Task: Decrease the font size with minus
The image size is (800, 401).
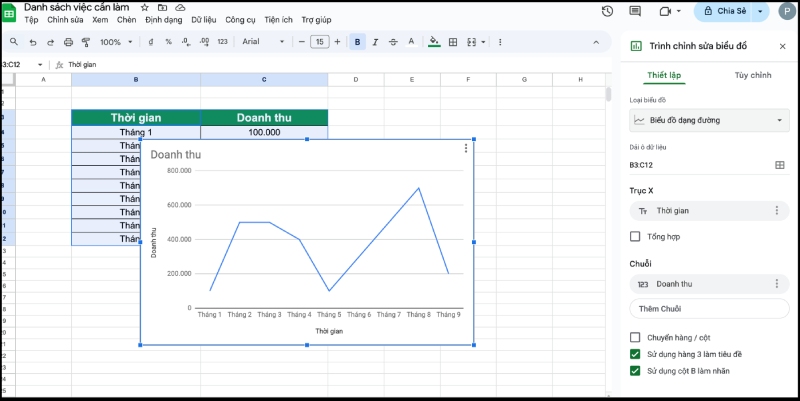Action: pos(302,42)
